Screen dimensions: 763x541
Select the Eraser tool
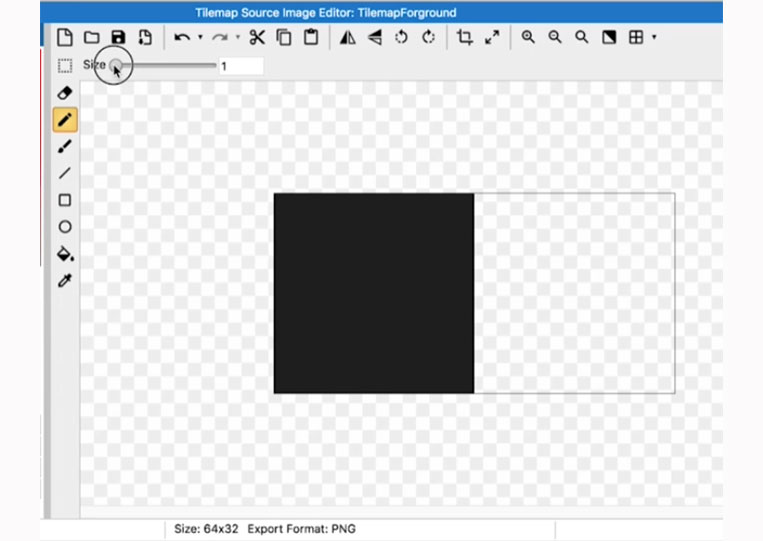[65, 93]
